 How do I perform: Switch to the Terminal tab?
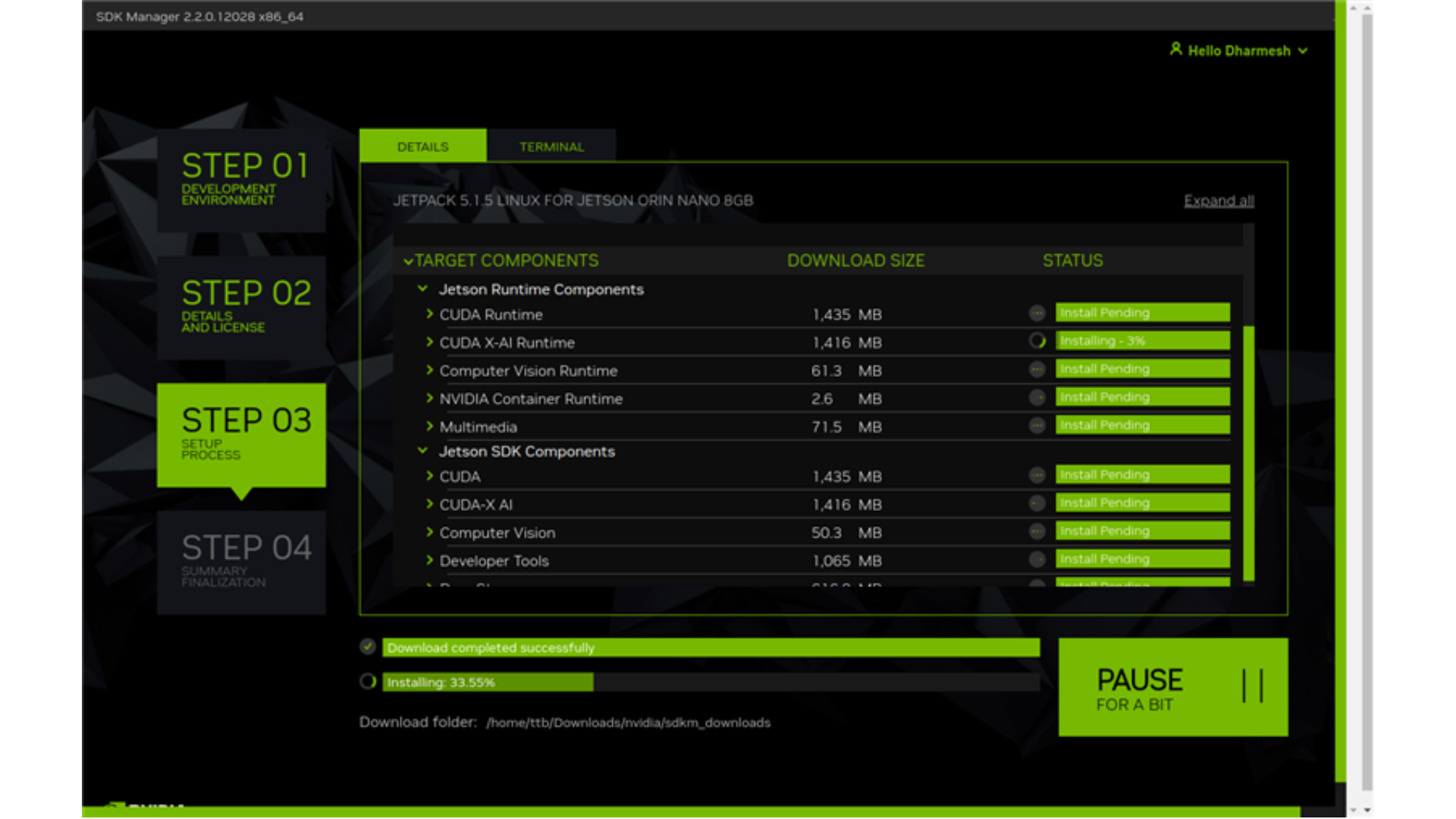pos(551,146)
